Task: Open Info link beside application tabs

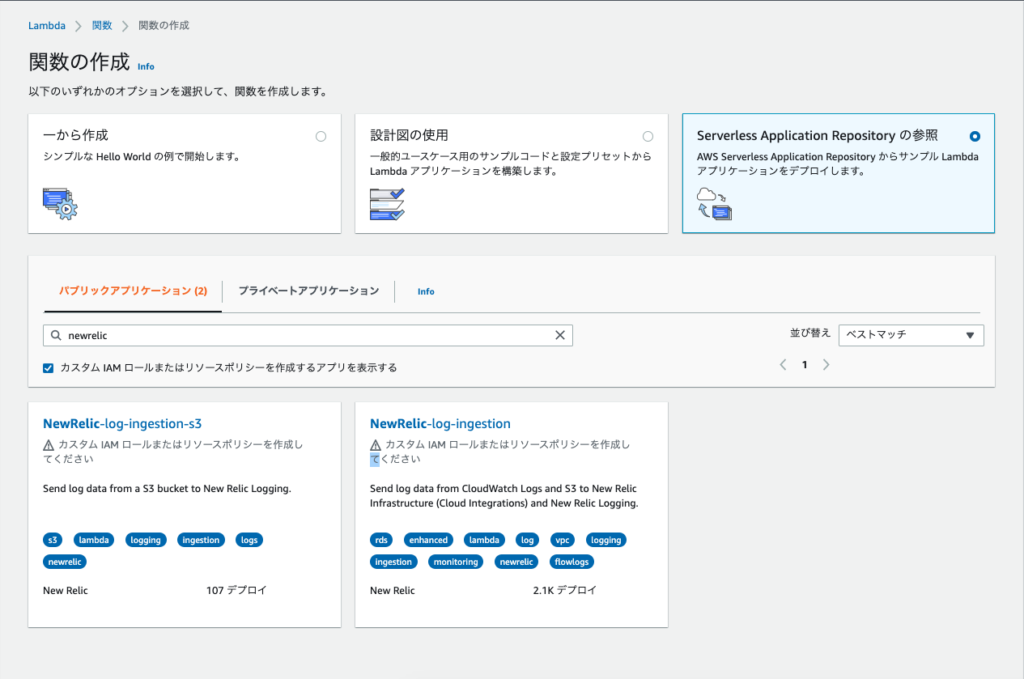Action: [x=426, y=292]
